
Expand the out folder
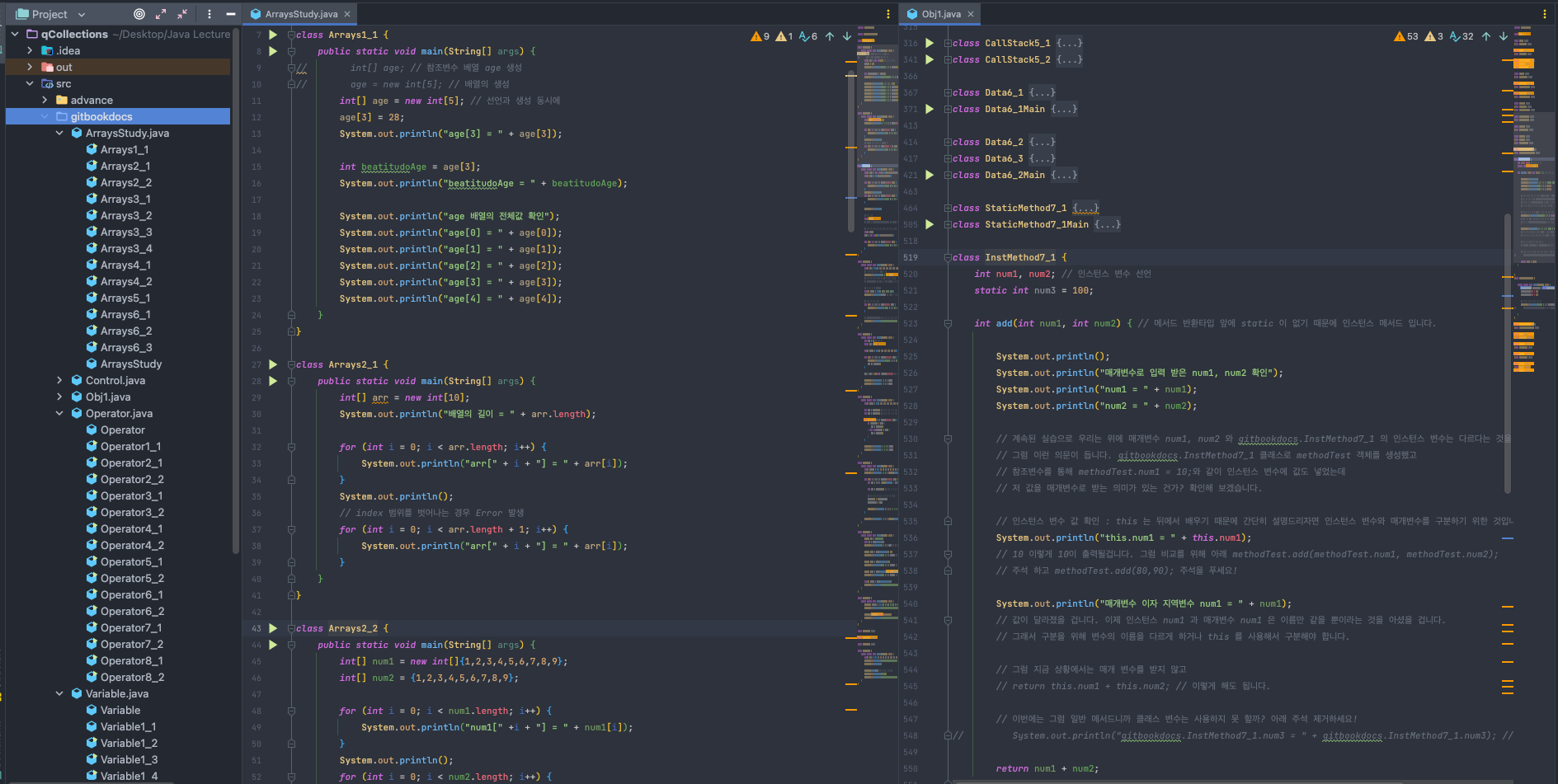pyautogui.click(x=31, y=67)
